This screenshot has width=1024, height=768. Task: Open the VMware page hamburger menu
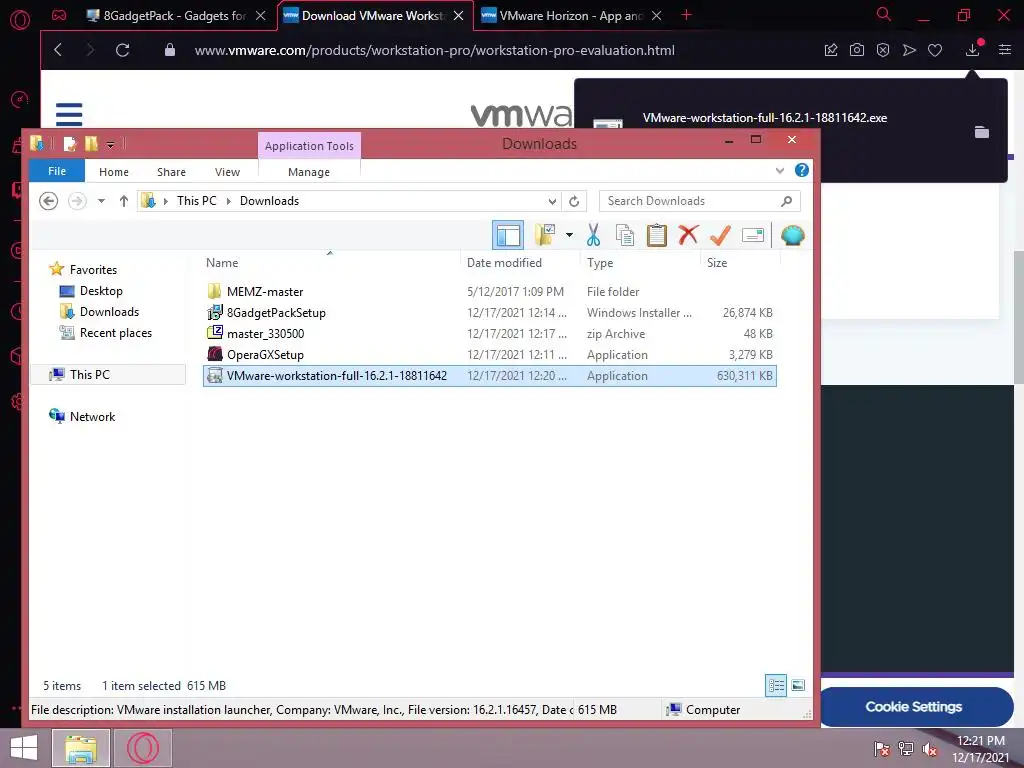[x=69, y=114]
